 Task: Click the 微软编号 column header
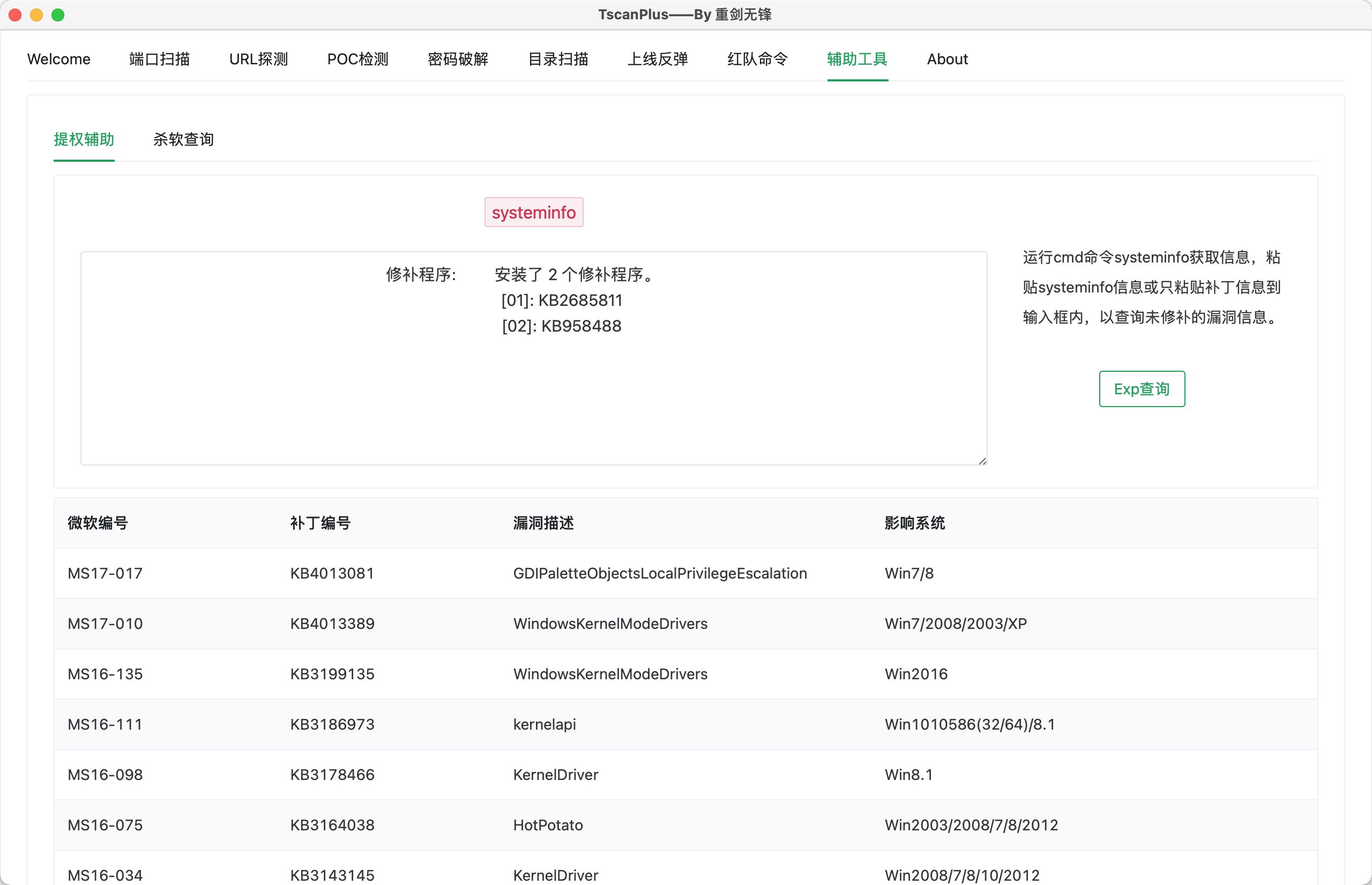98,523
